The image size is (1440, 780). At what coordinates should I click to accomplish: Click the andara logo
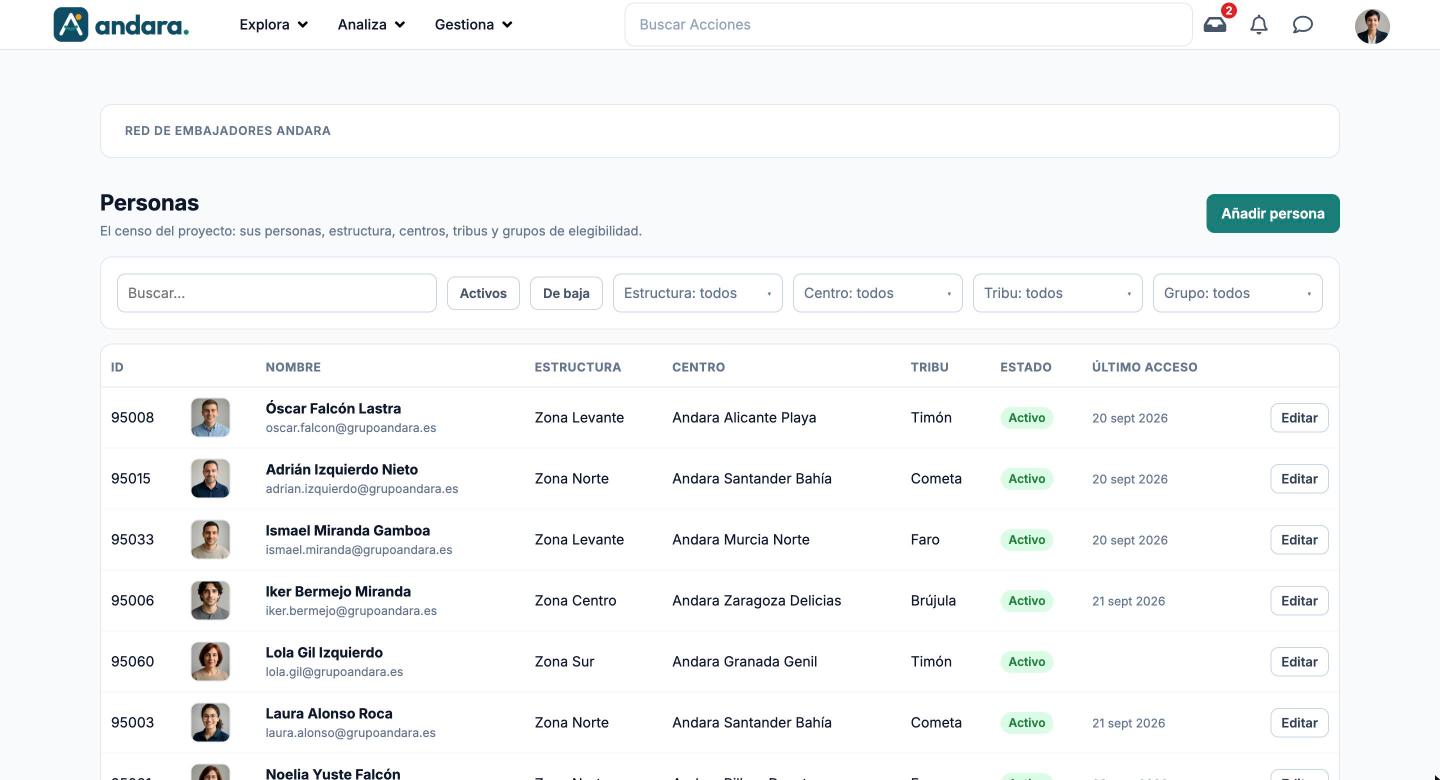point(121,25)
